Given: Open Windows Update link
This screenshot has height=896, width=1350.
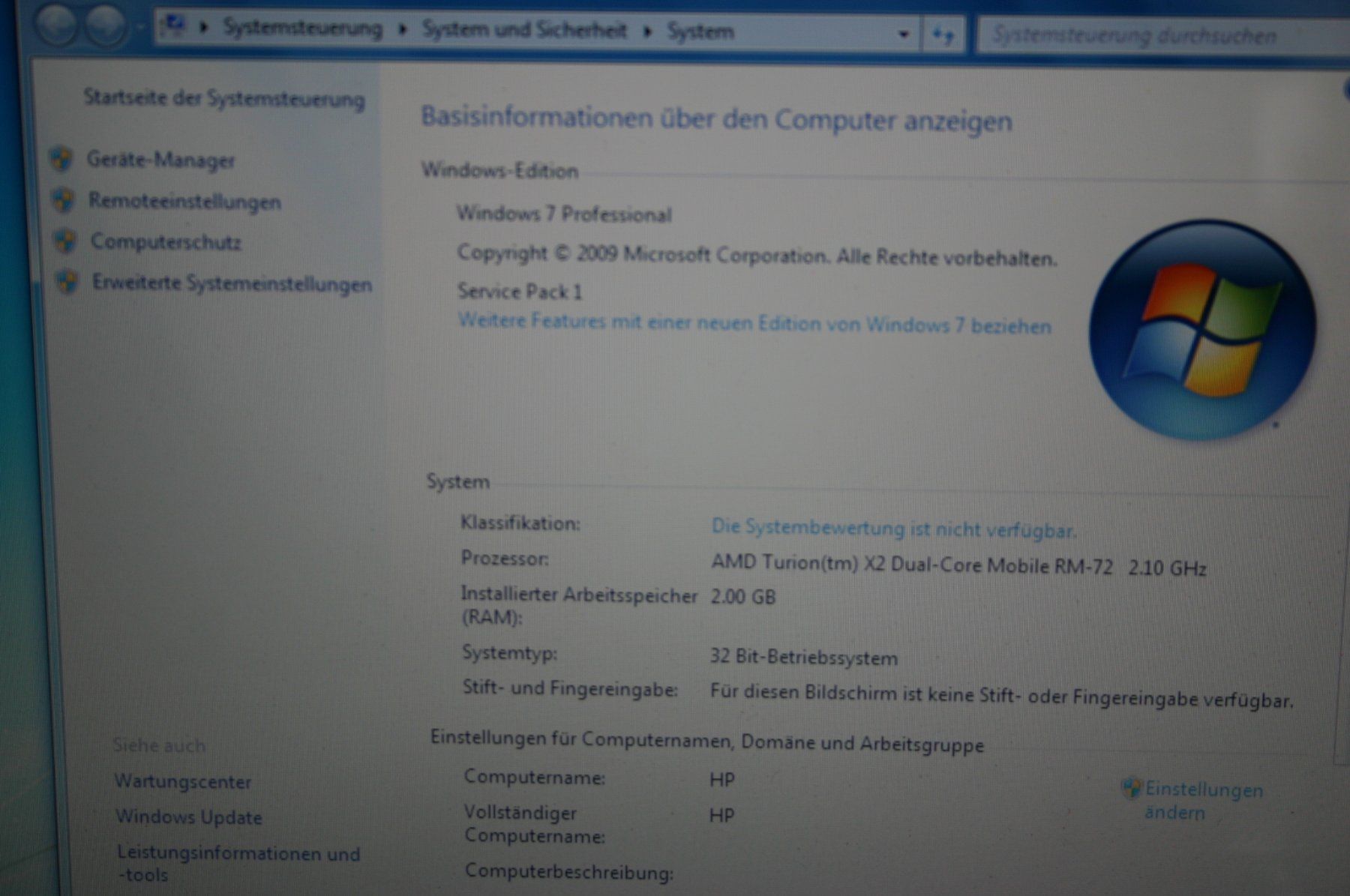Looking at the screenshot, I should pos(189,817).
